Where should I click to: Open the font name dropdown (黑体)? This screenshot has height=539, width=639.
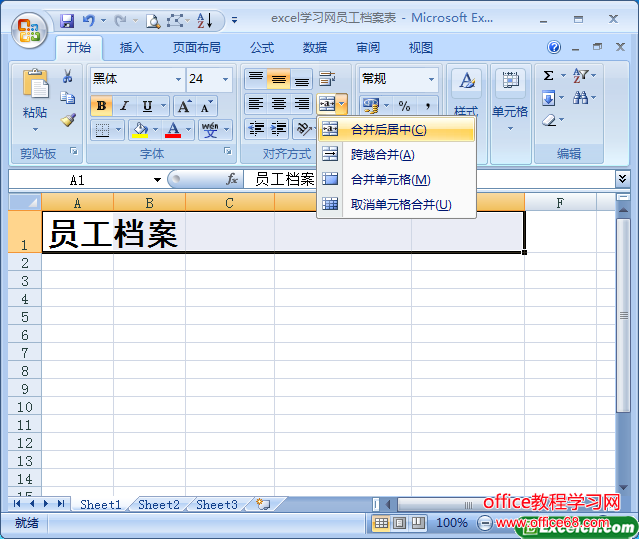pyautogui.click(x=178, y=79)
